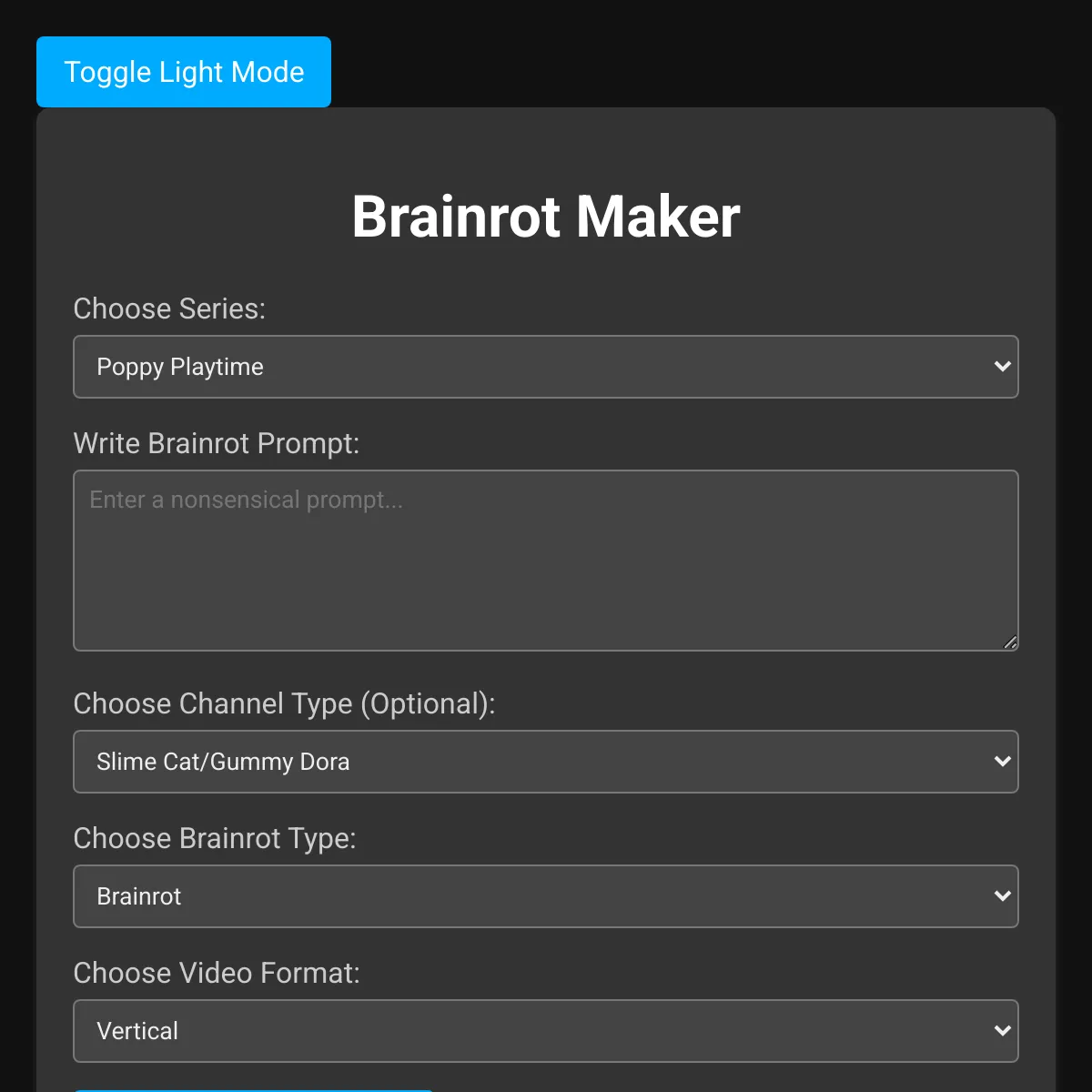Click the Enter a nonsensical prompt placeholder text
Viewport: 1092px width, 1092px height.
coord(246,500)
